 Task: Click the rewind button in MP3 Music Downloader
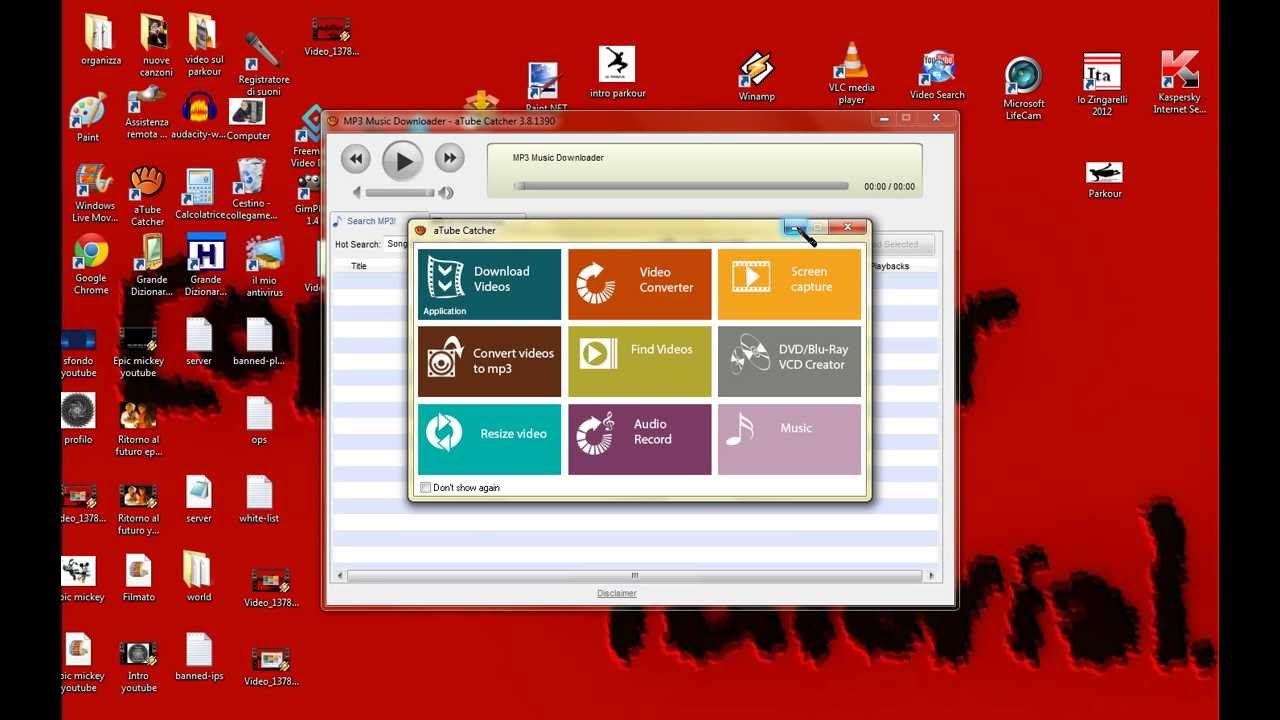pyautogui.click(x=355, y=158)
